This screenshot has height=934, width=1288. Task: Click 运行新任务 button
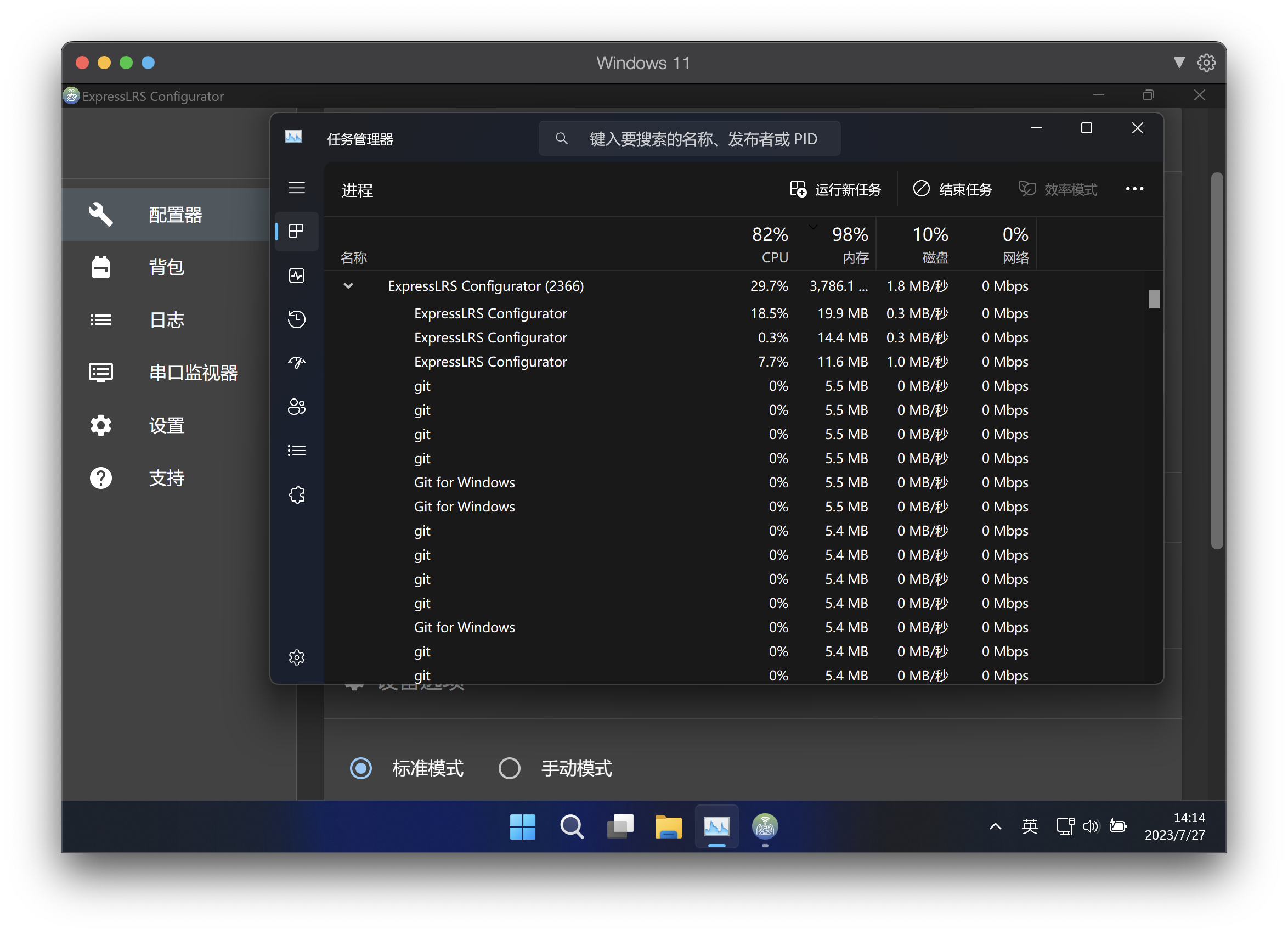pyautogui.click(x=835, y=189)
